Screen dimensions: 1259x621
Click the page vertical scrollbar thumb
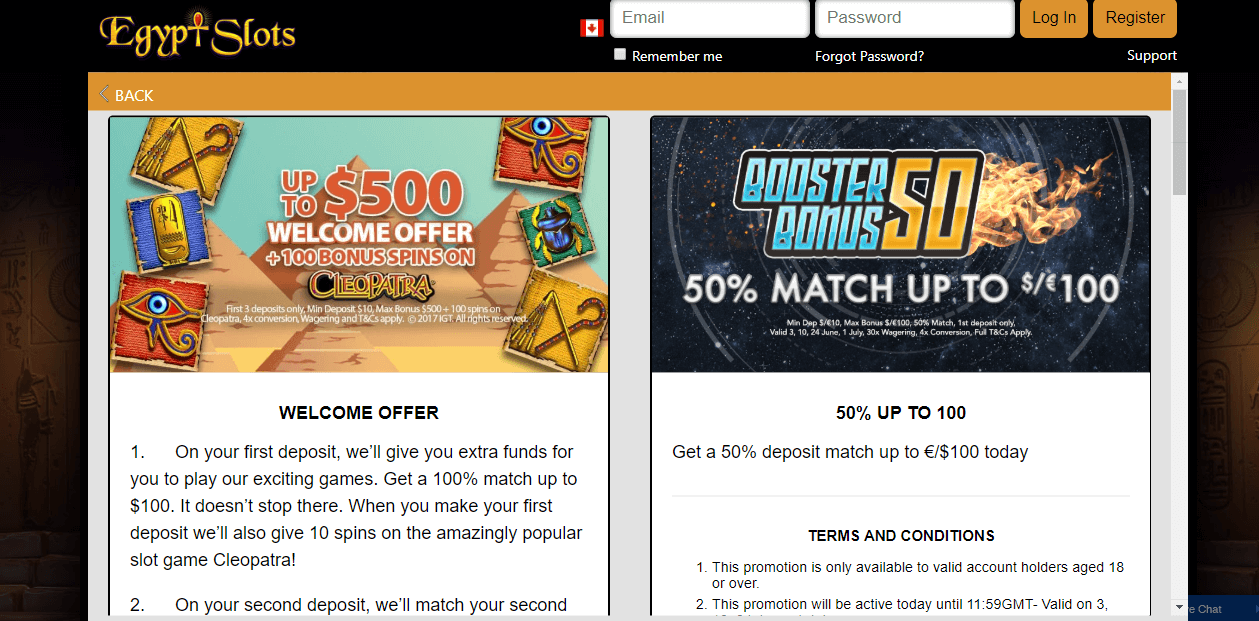(x=1179, y=141)
